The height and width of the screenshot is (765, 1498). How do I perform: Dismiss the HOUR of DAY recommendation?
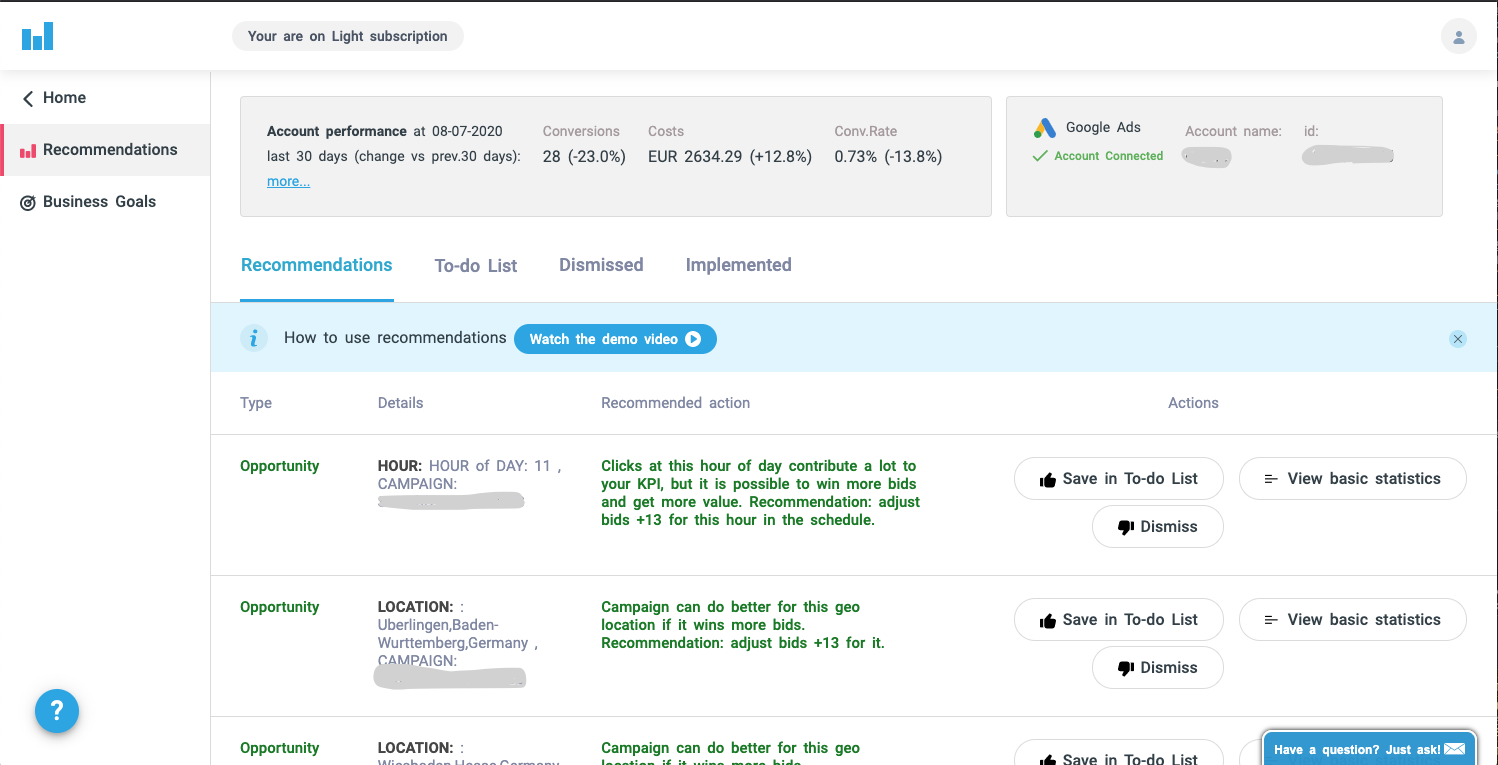tap(1158, 527)
